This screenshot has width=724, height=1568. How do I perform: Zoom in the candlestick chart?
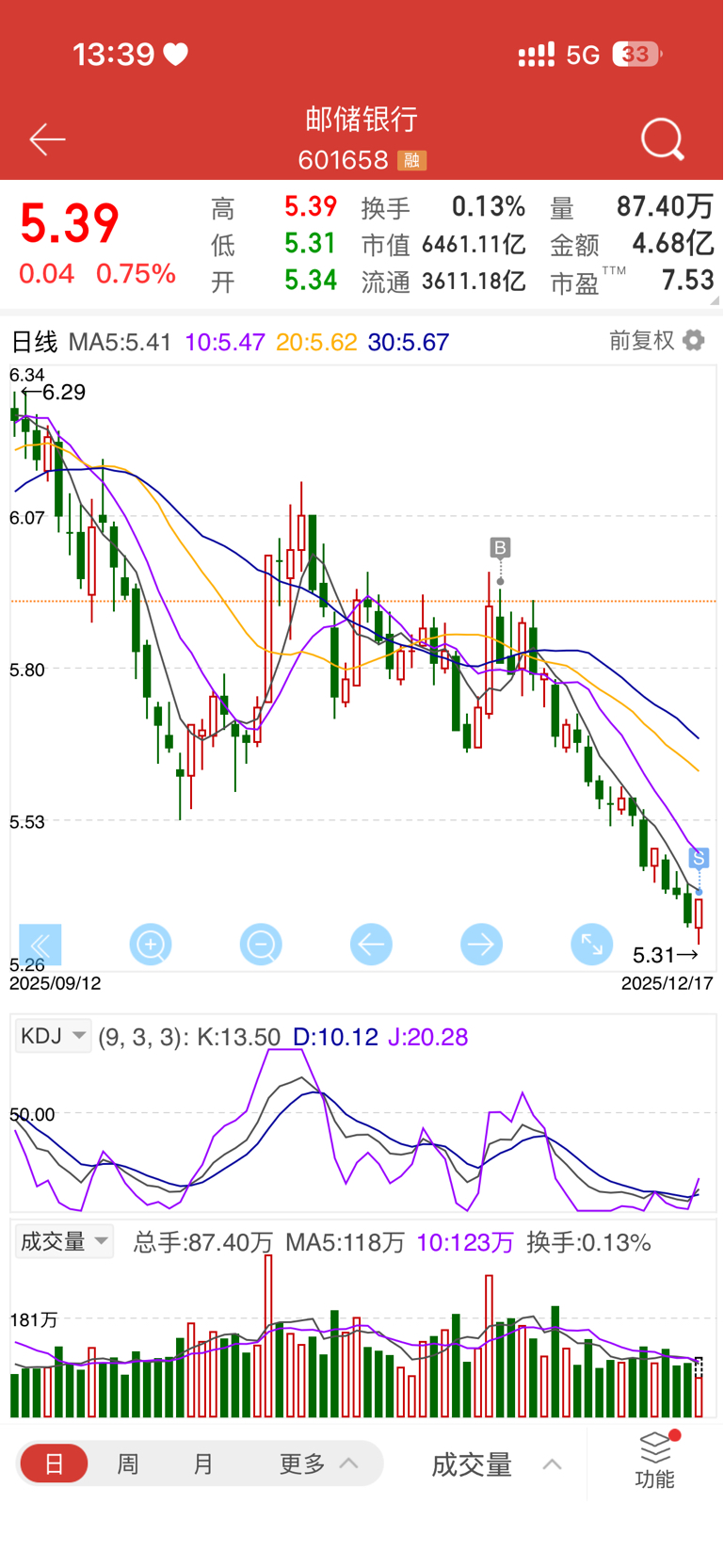pos(151,945)
